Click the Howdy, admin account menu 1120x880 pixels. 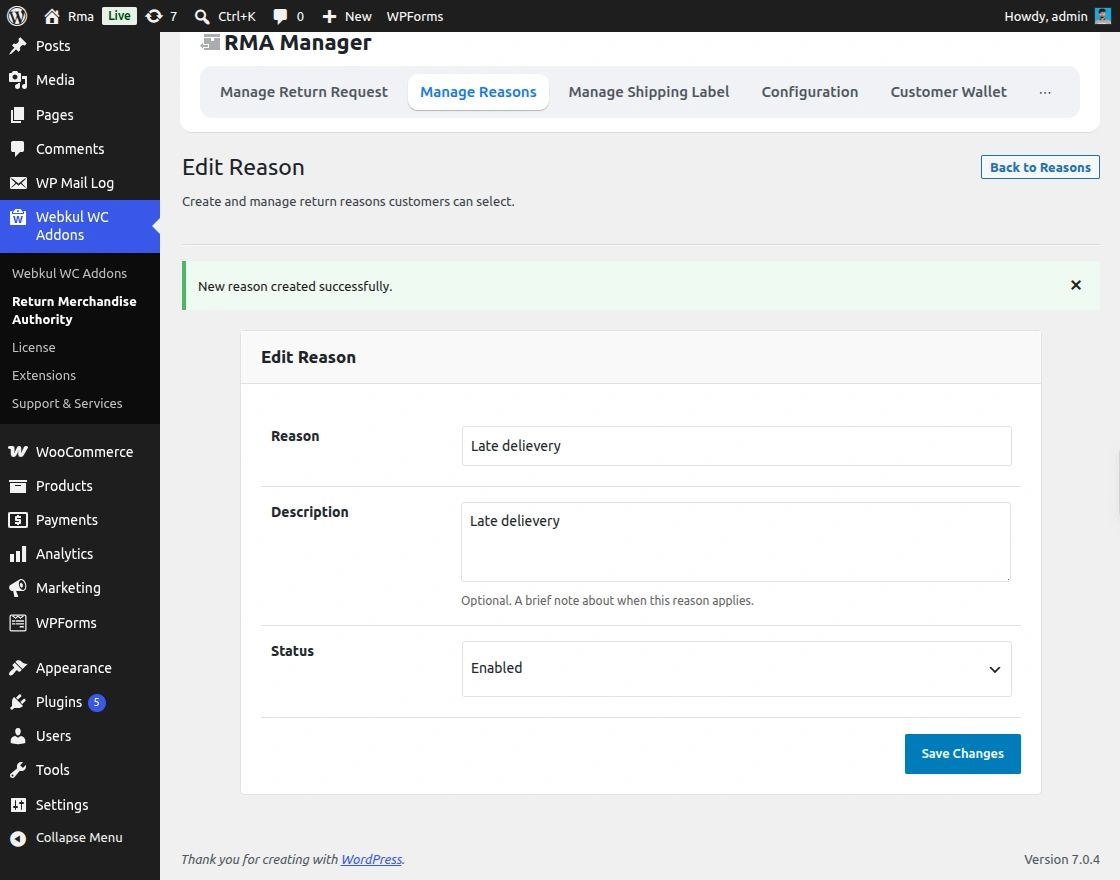[1057, 16]
